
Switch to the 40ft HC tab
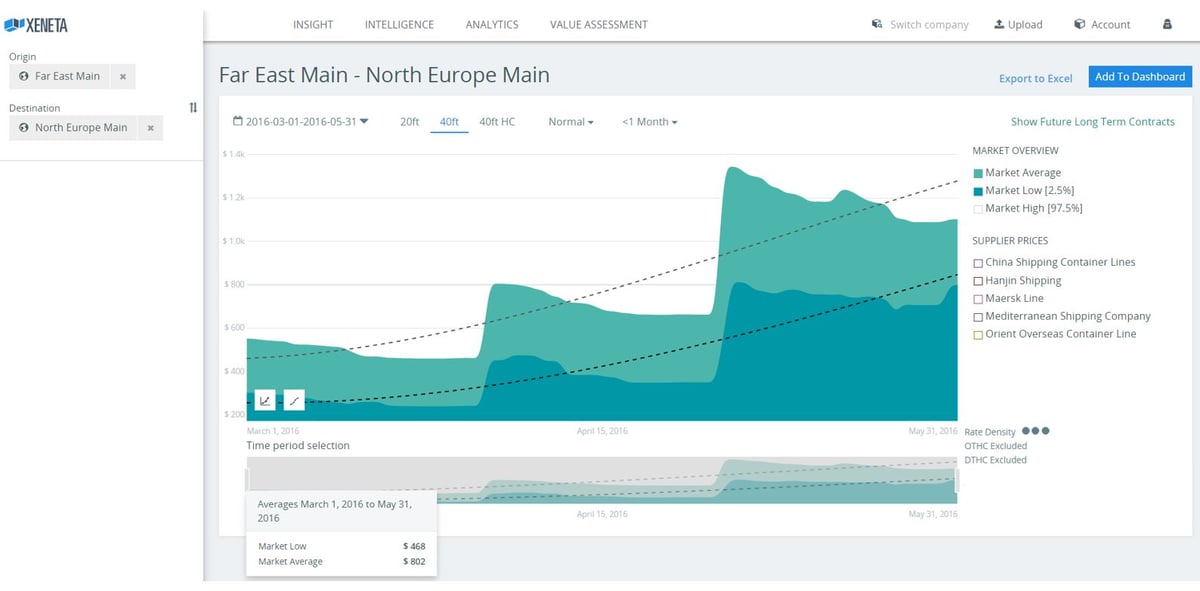[497, 122]
